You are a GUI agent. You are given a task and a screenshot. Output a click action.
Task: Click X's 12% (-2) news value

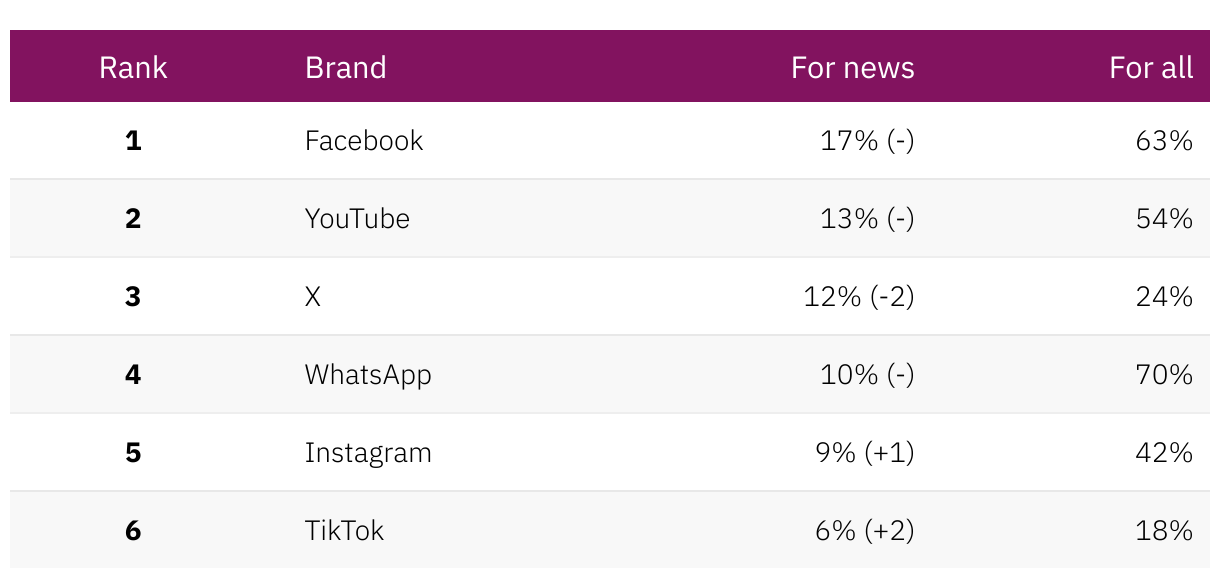[x=859, y=297]
